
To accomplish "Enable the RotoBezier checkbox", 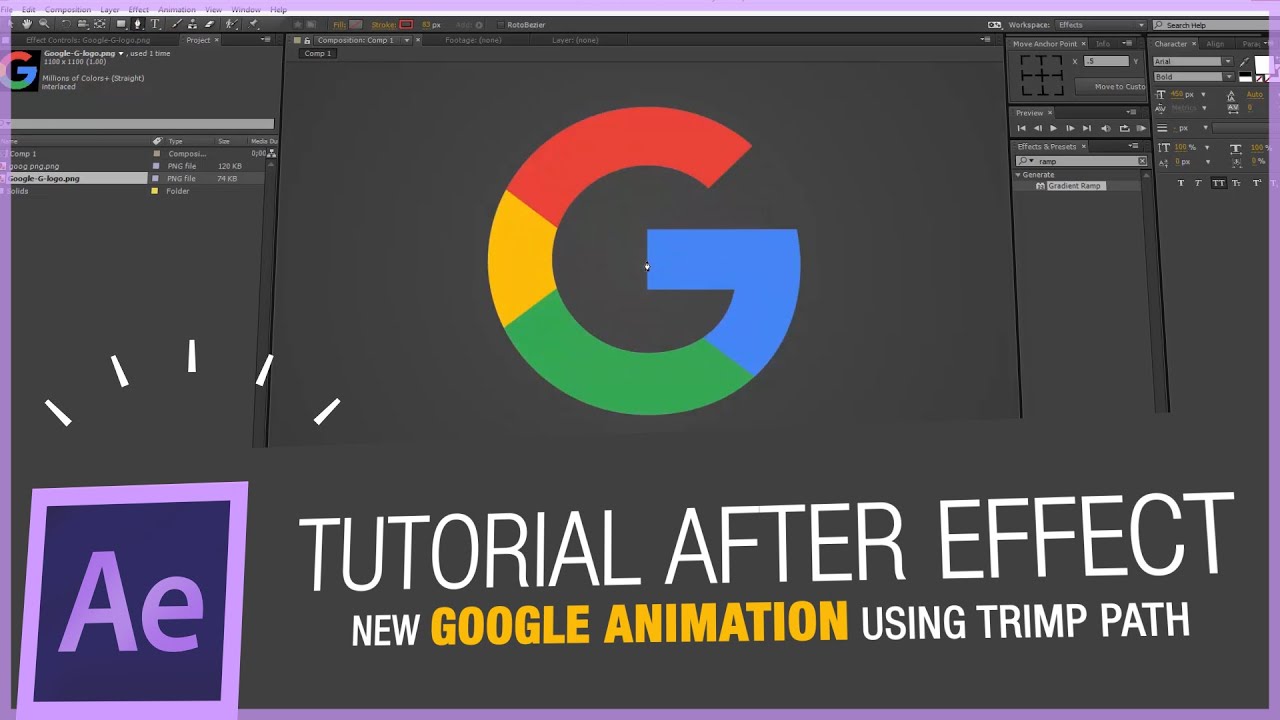I will 500,24.
